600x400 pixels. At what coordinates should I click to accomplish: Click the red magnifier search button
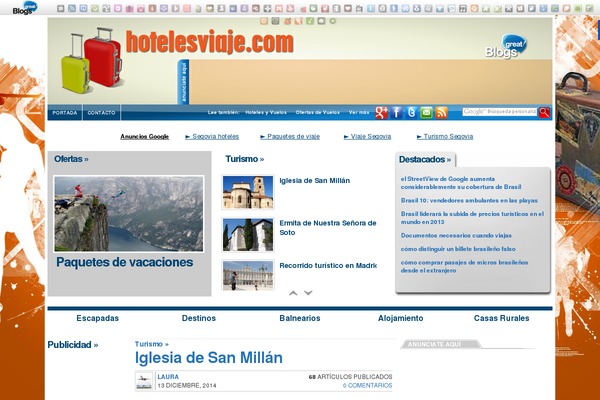(544, 112)
